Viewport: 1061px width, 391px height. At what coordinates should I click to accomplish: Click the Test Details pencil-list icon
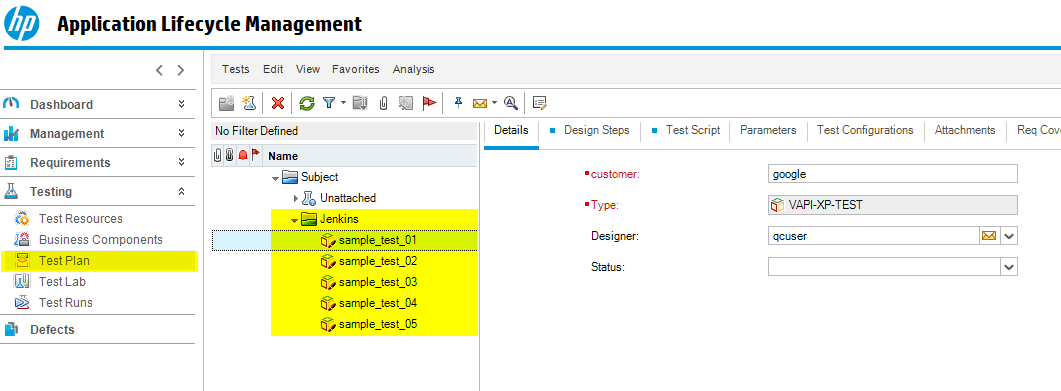(539, 103)
